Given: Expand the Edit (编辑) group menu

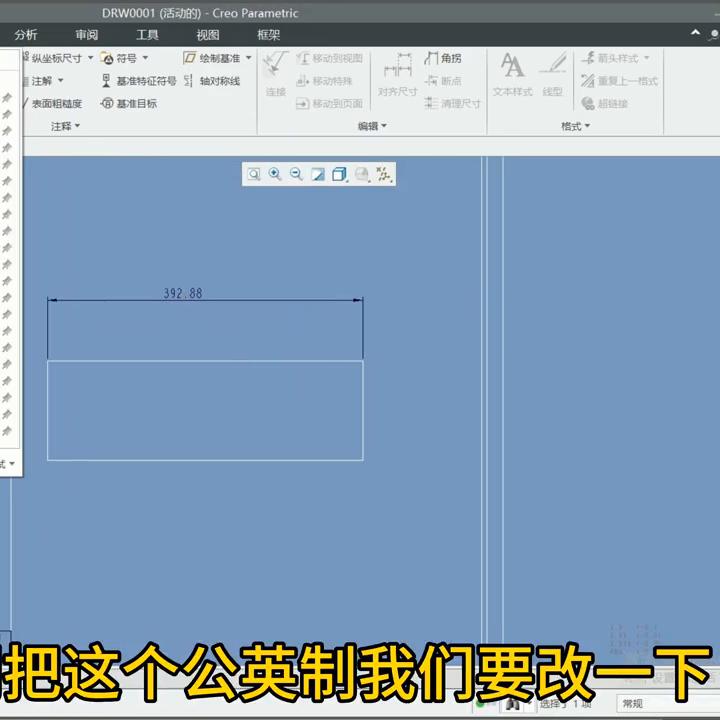Looking at the screenshot, I should pos(372,126).
